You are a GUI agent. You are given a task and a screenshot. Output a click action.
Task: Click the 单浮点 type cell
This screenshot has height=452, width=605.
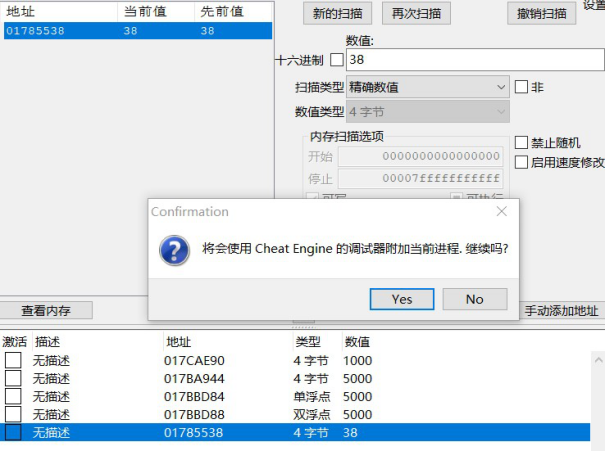312,396
